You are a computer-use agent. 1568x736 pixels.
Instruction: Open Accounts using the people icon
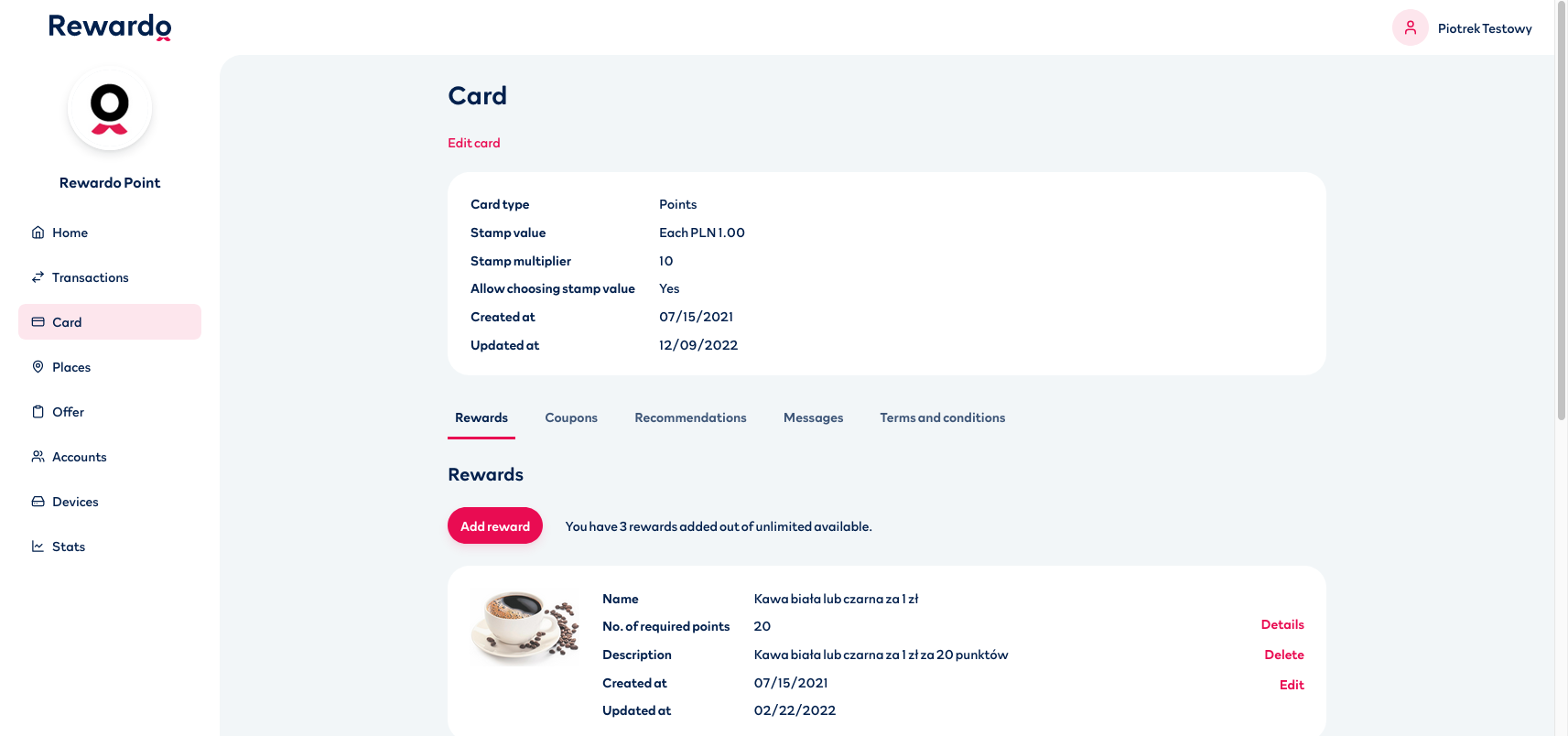coord(38,456)
